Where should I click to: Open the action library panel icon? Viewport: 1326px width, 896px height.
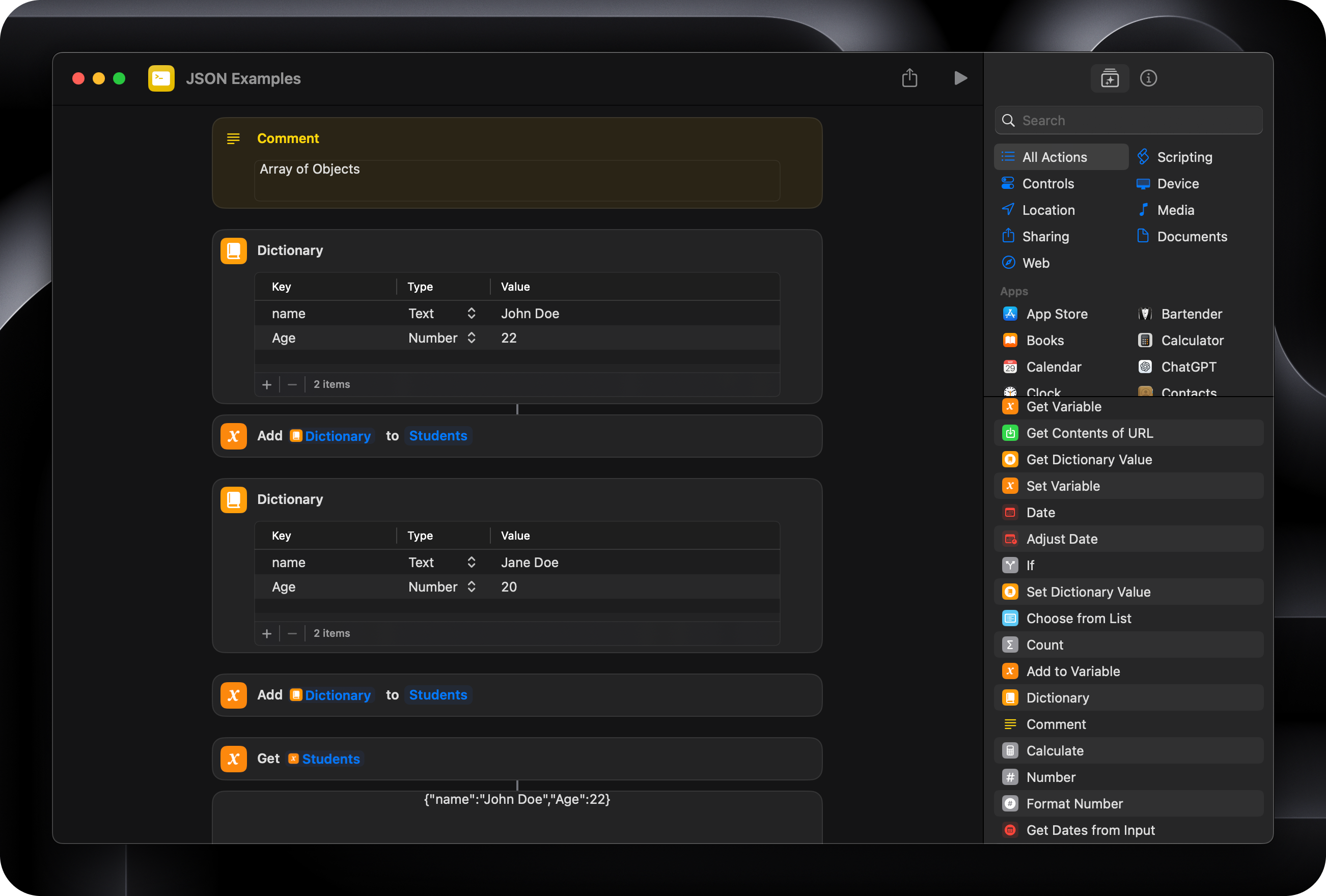pyautogui.click(x=1109, y=78)
